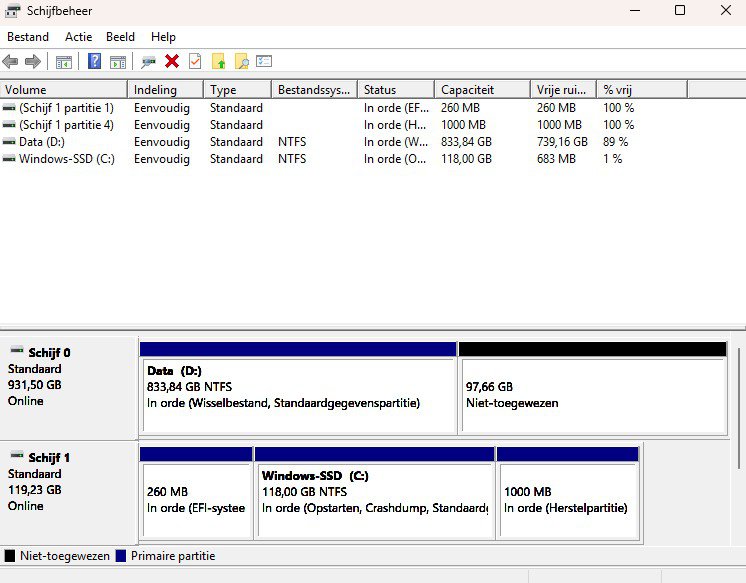The height and width of the screenshot is (583, 746).
Task: Select the 97,66 GB unallocated space block
Action: coord(592,395)
